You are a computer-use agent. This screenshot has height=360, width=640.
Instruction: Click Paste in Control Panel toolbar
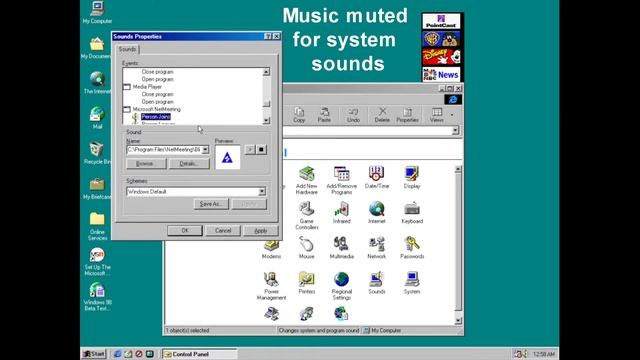pyautogui.click(x=324, y=115)
